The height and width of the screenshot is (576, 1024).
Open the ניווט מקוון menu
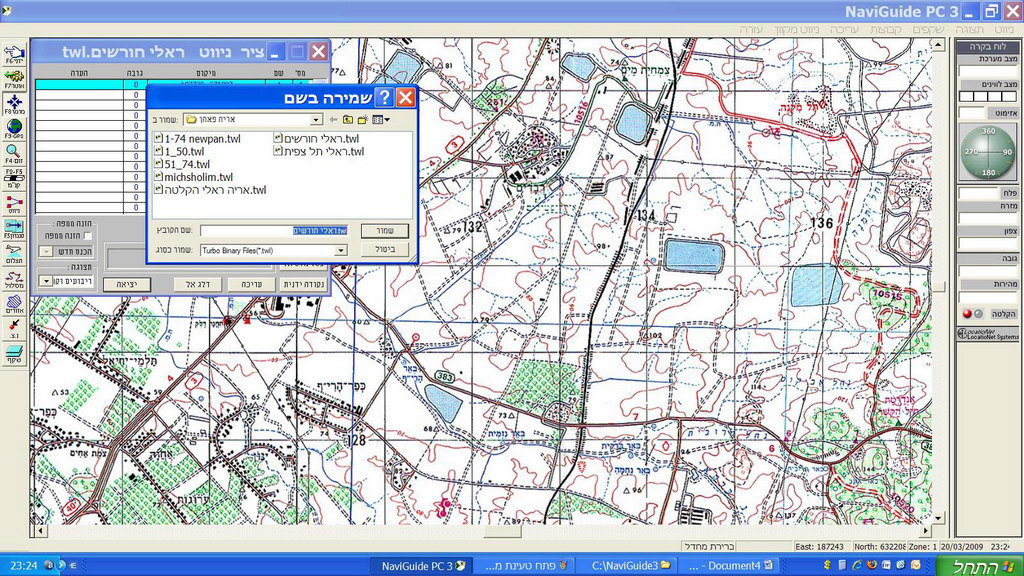(797, 29)
